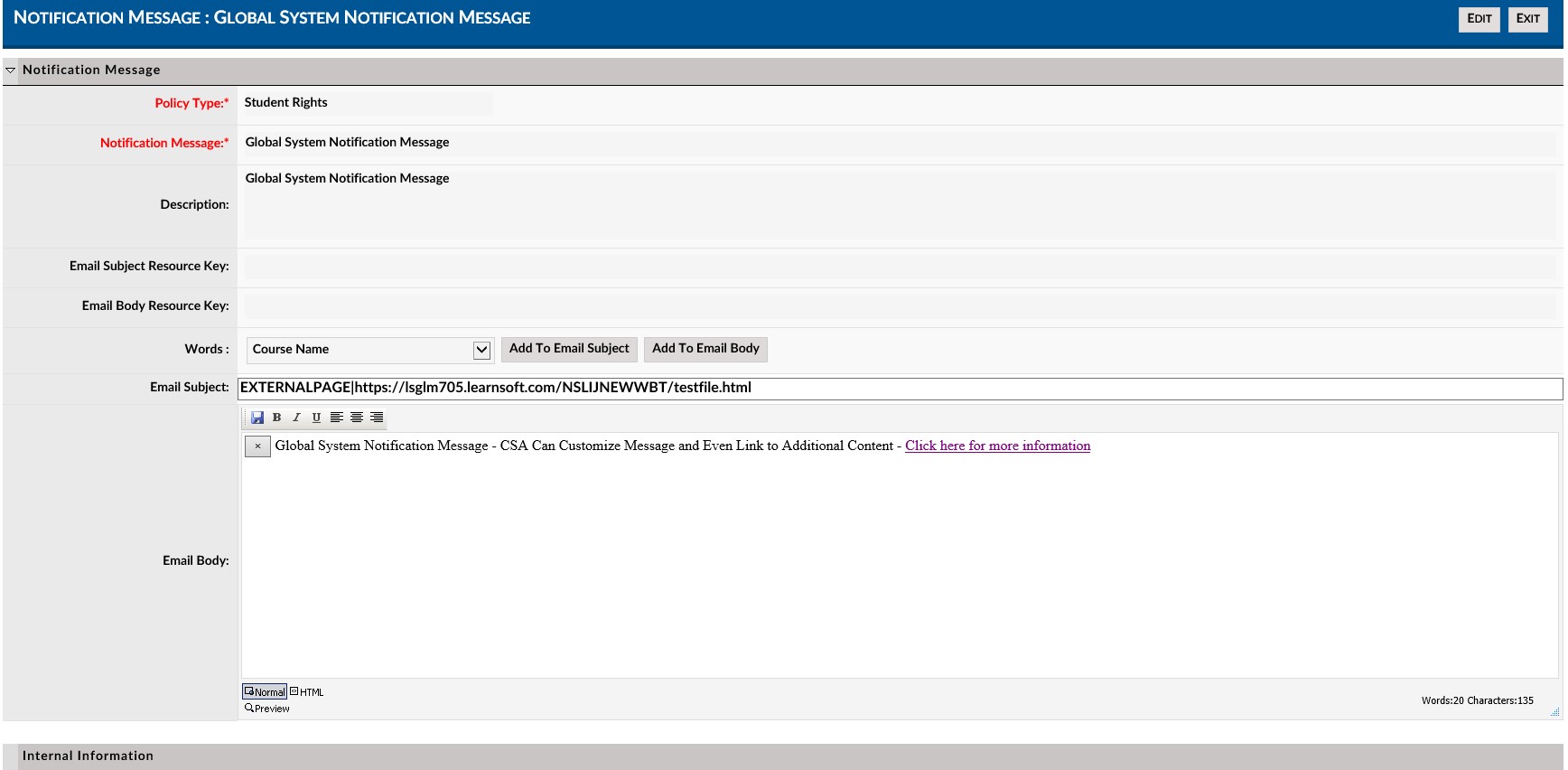
Task: Open the Words dropdown showing Course Name
Action: (369, 350)
